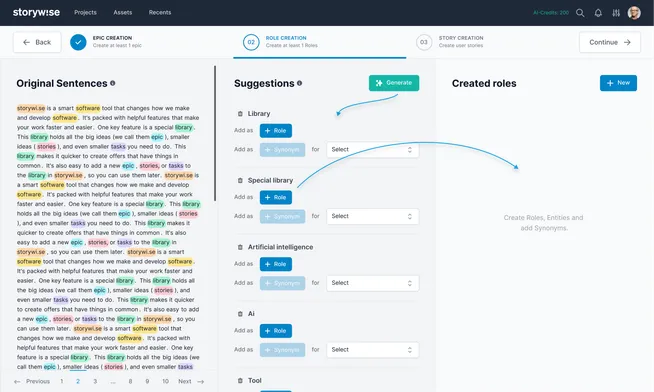The height and width of the screenshot is (392, 654).
Task: Click info icon beside Original Sentences
Action: point(113,83)
